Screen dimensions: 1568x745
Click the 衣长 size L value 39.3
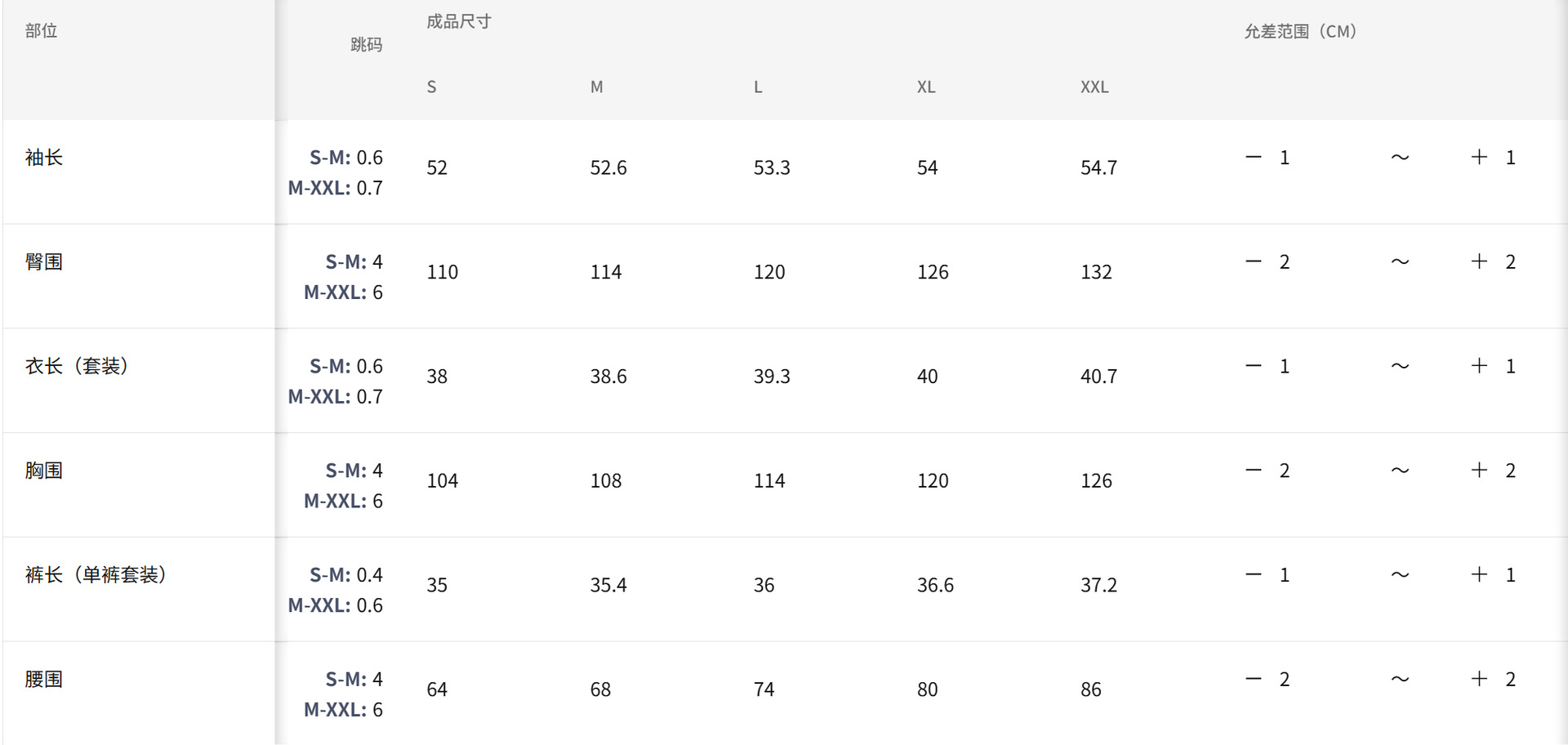(772, 377)
